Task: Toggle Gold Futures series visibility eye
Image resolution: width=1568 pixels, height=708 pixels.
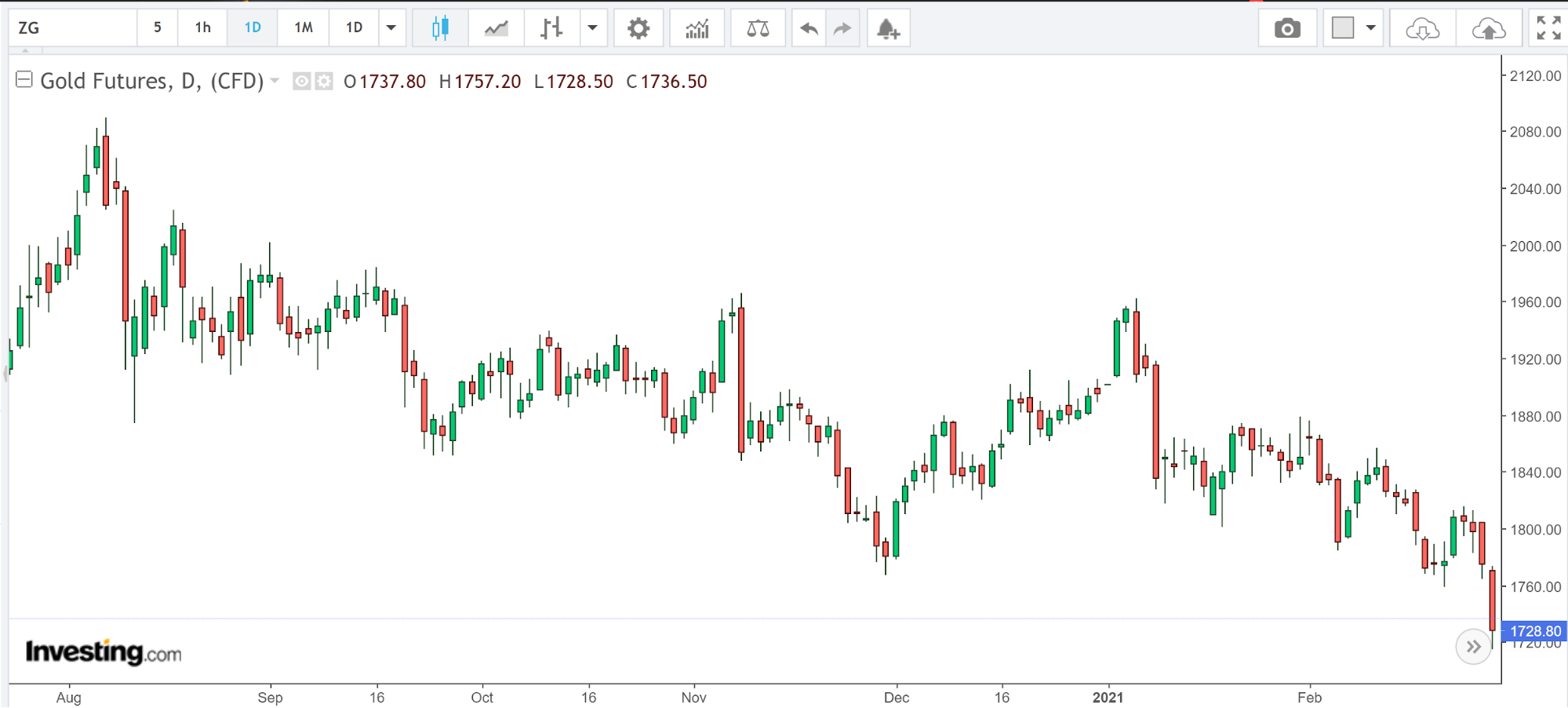Action: (302, 81)
